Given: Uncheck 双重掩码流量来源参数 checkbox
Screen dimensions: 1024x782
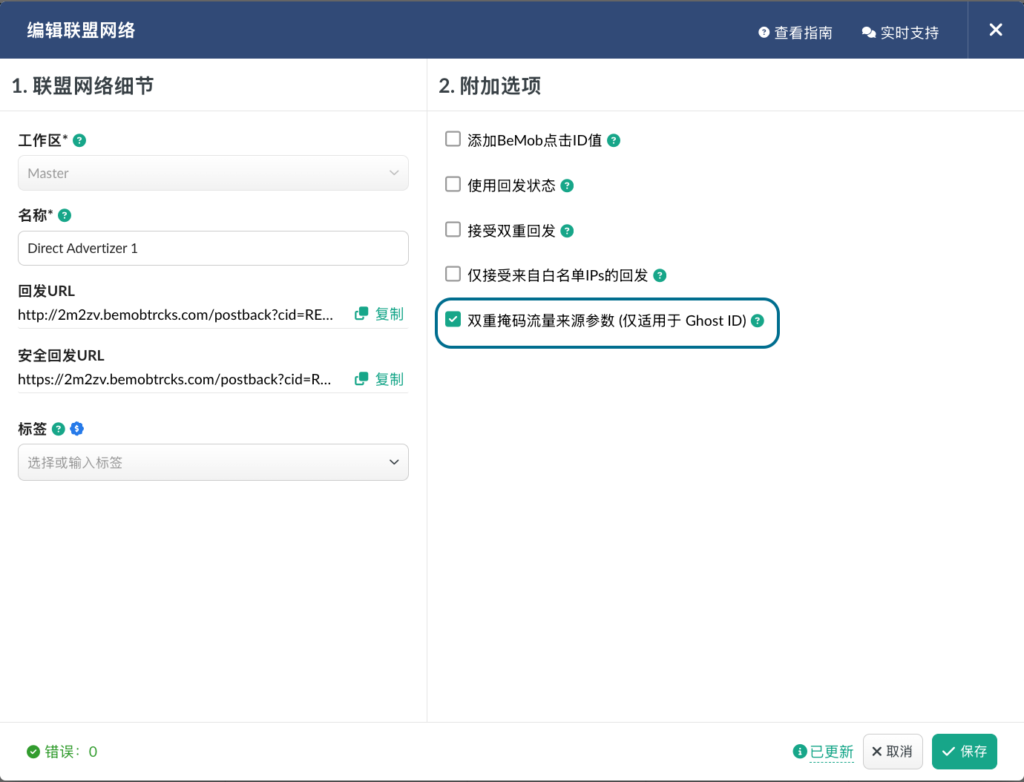Looking at the screenshot, I should pyautogui.click(x=453, y=321).
